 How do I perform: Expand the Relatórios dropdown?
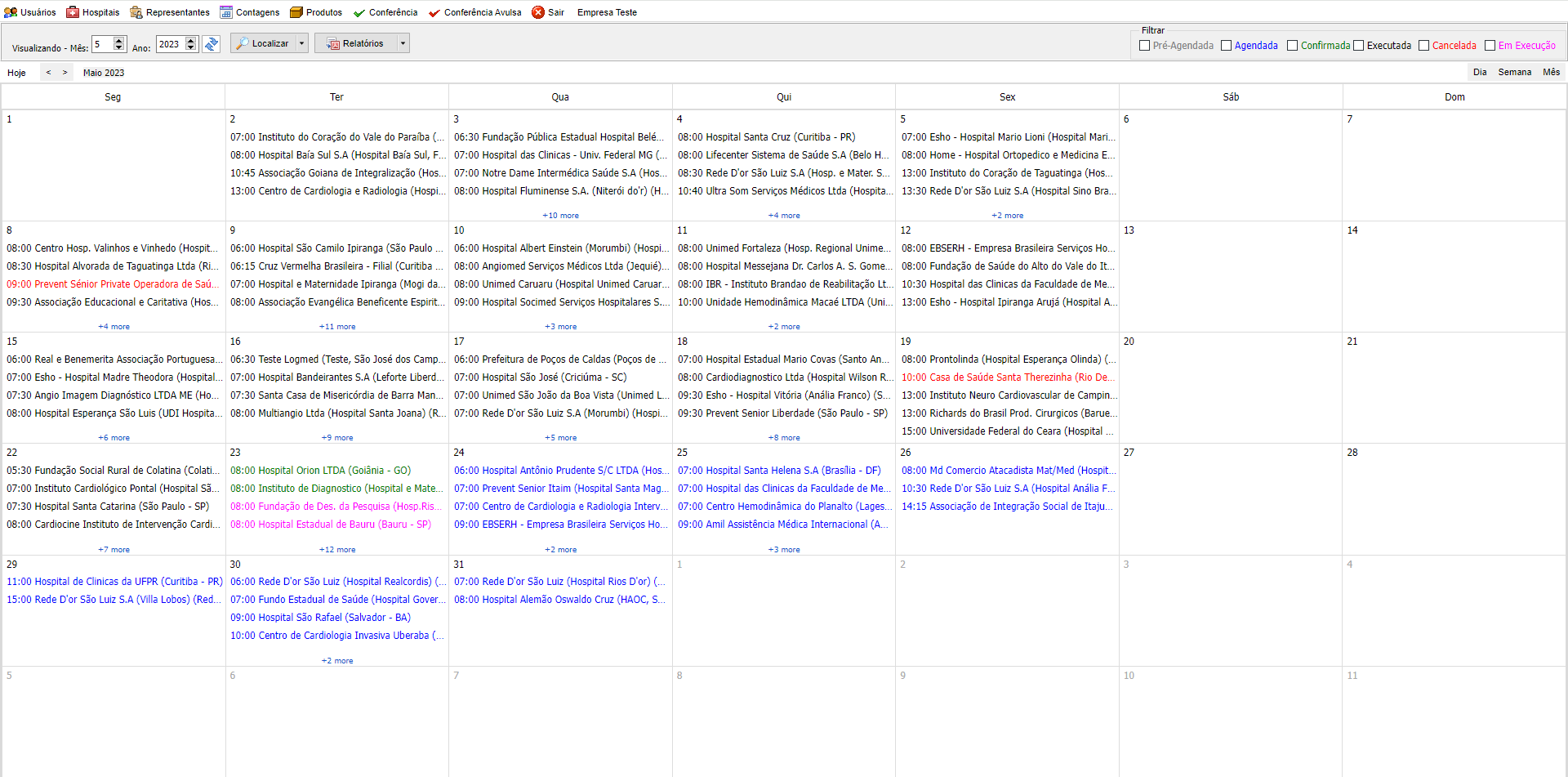pyautogui.click(x=403, y=42)
